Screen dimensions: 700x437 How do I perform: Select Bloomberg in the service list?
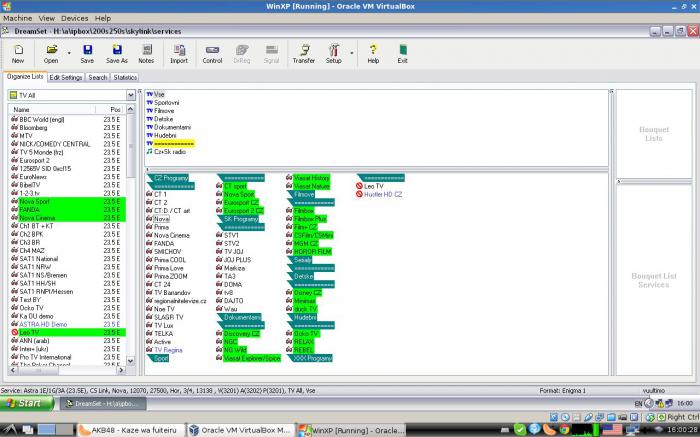[x=67, y=128]
